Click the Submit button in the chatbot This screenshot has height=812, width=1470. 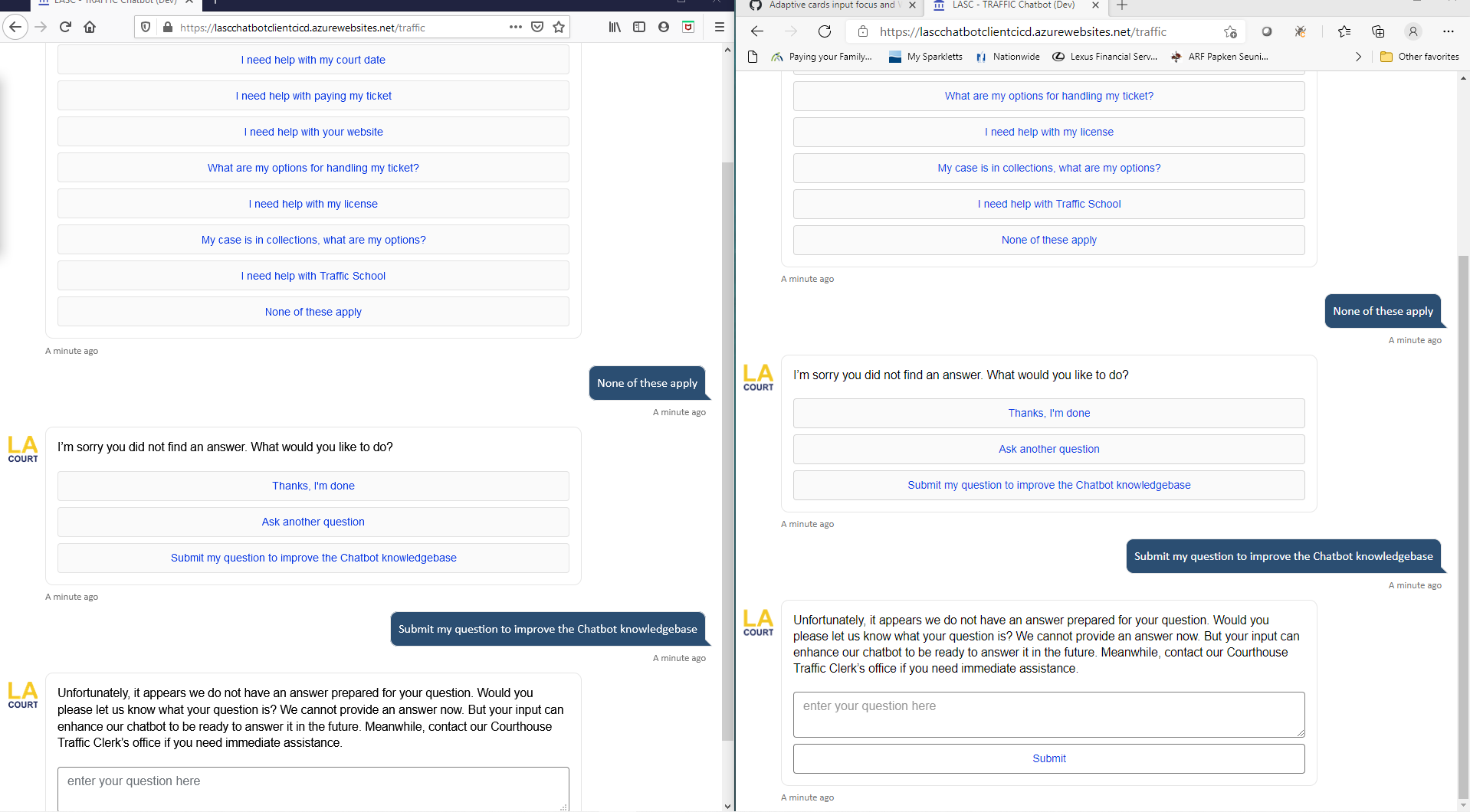tap(1048, 758)
